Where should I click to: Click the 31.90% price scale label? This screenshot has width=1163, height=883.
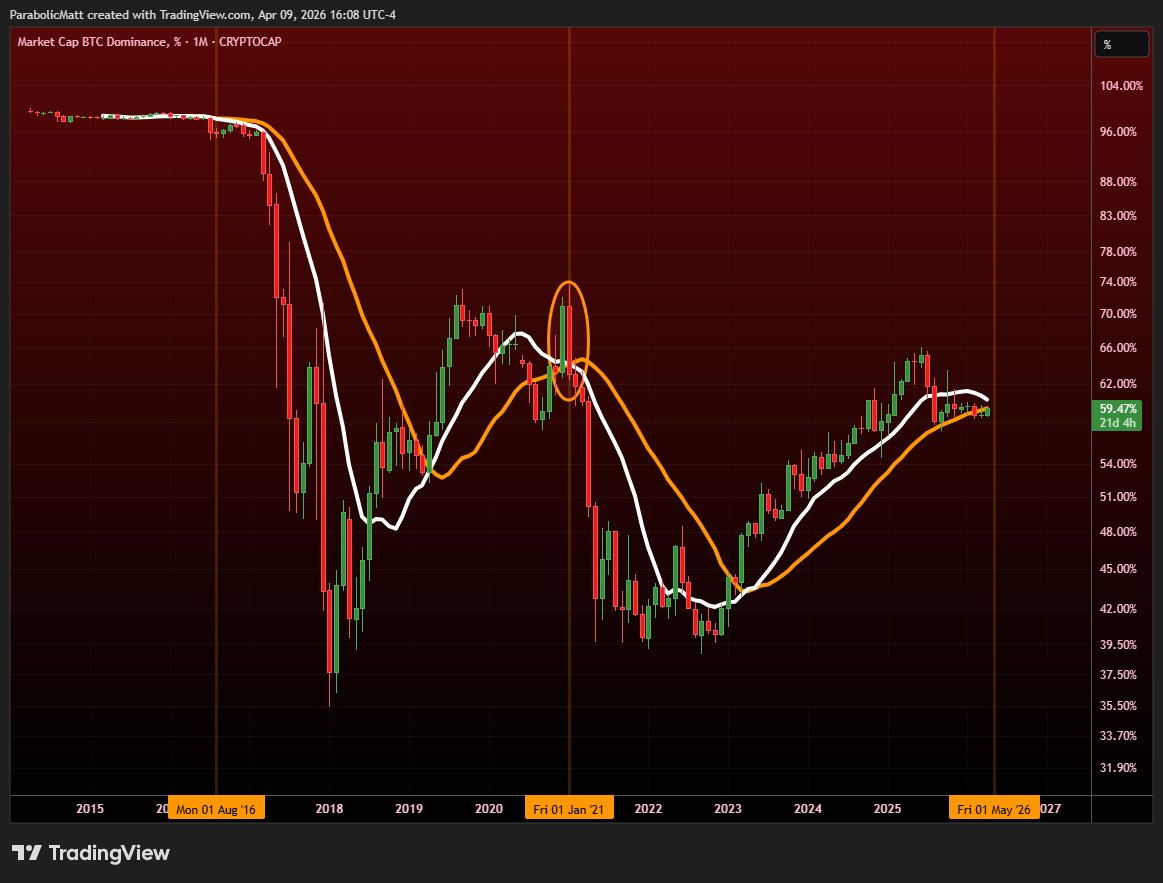tap(1118, 768)
